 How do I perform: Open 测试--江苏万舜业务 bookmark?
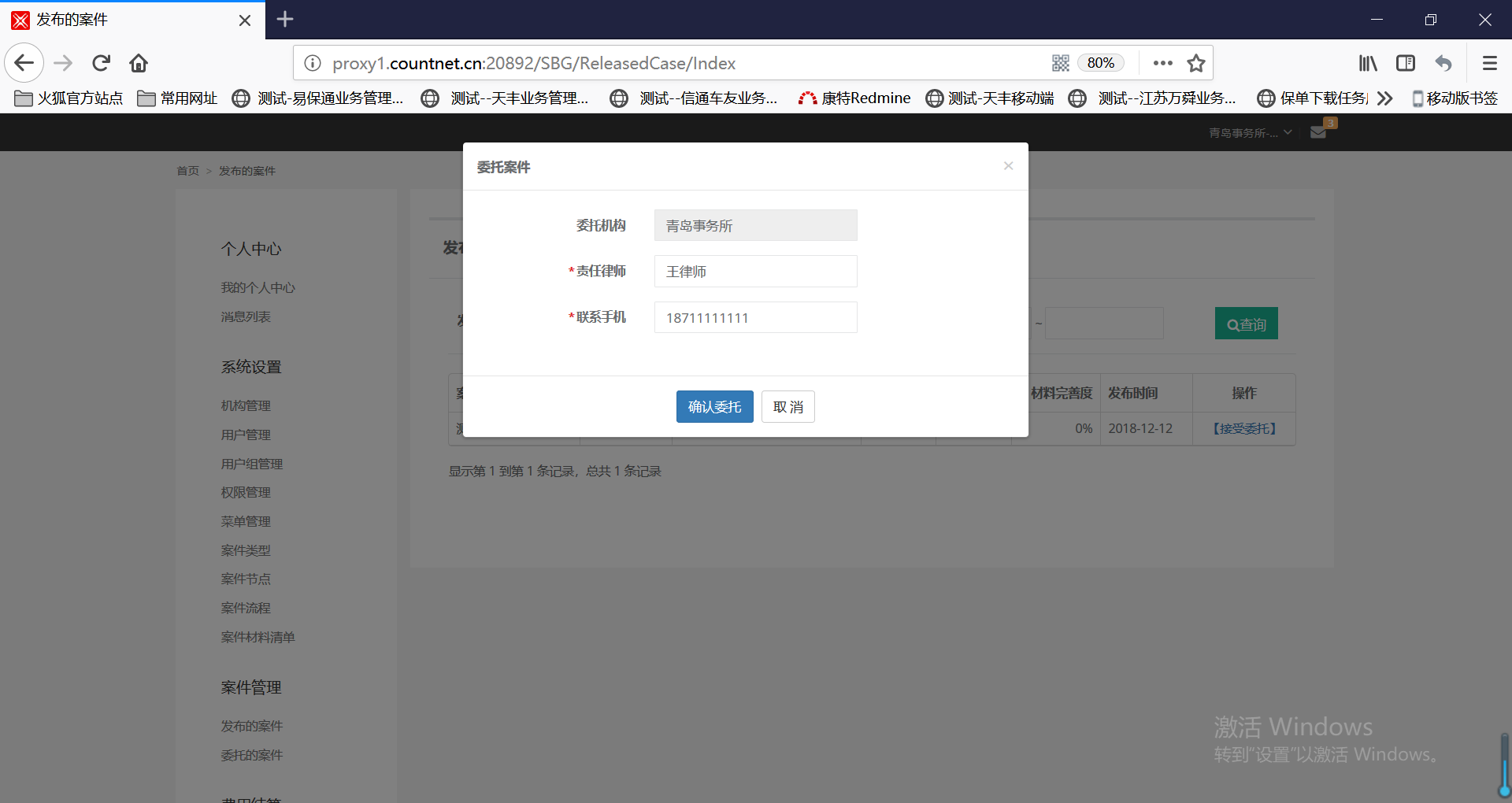[1152, 98]
